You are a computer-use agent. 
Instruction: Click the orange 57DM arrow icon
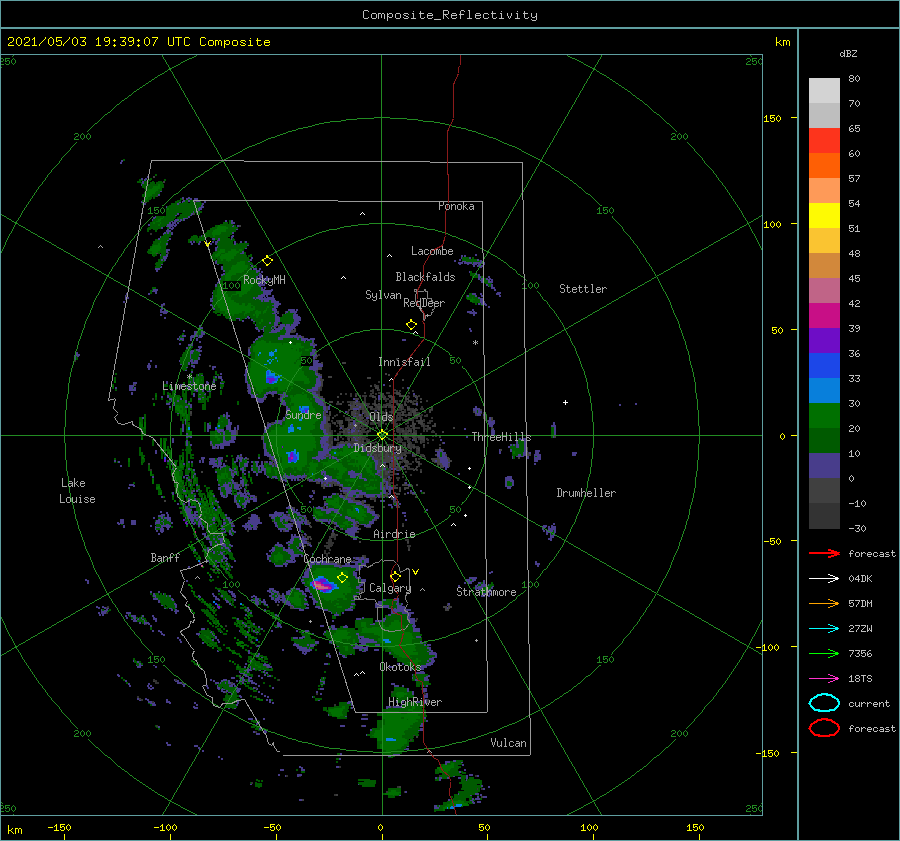(824, 603)
